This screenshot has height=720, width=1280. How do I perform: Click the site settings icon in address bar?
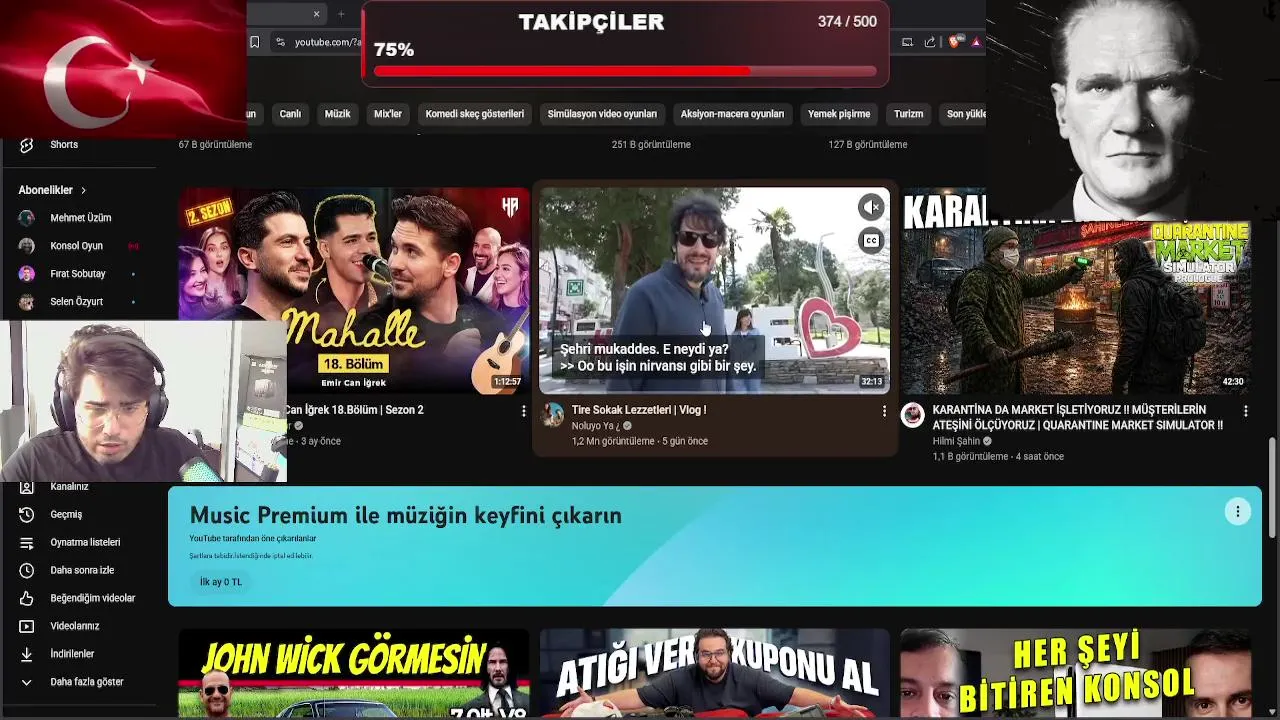click(280, 42)
